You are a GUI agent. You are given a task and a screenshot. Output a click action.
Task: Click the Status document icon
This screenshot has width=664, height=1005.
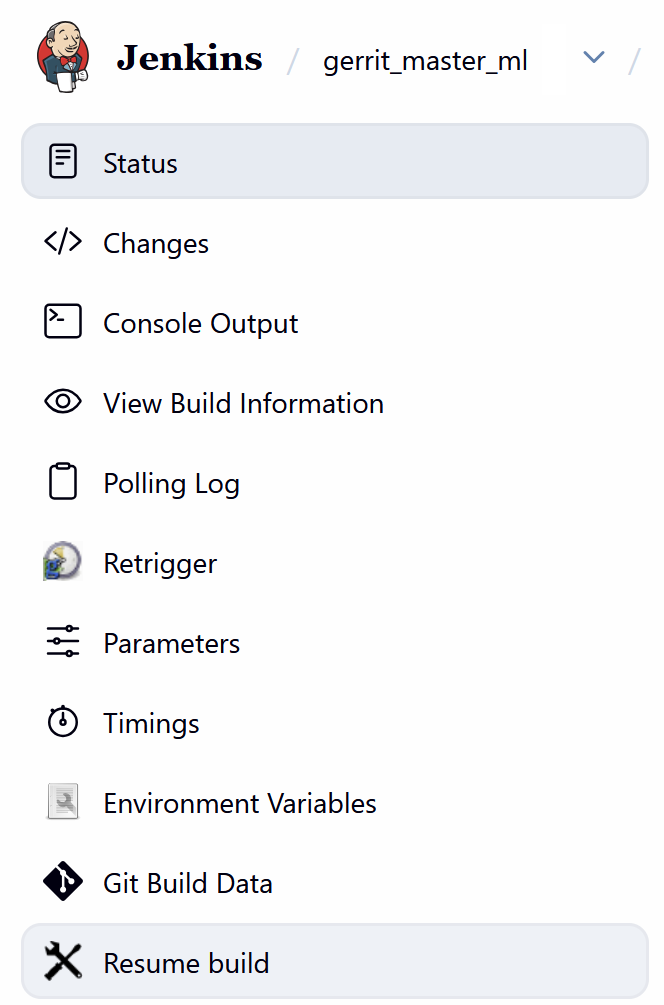[62, 161]
